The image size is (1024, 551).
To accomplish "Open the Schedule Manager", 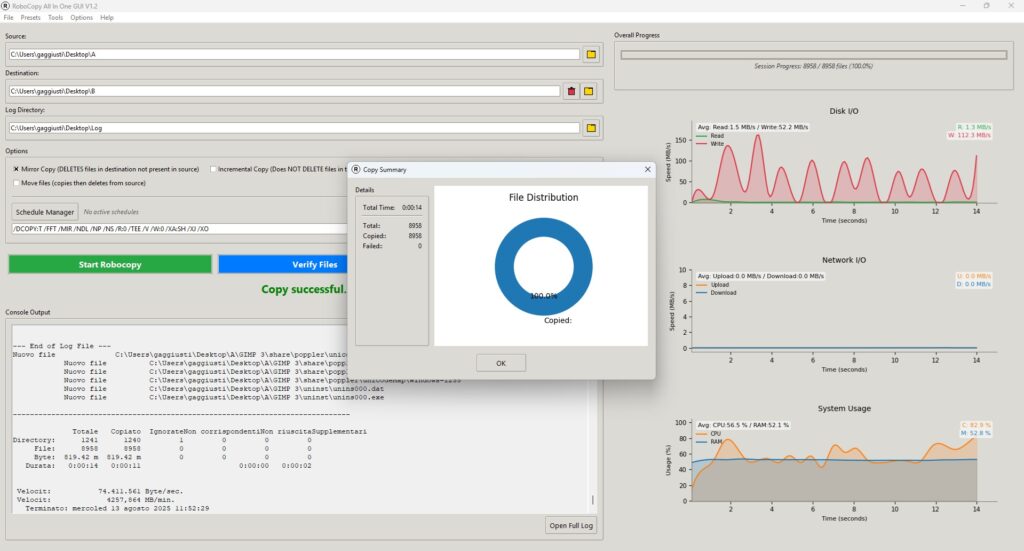I will coord(45,212).
